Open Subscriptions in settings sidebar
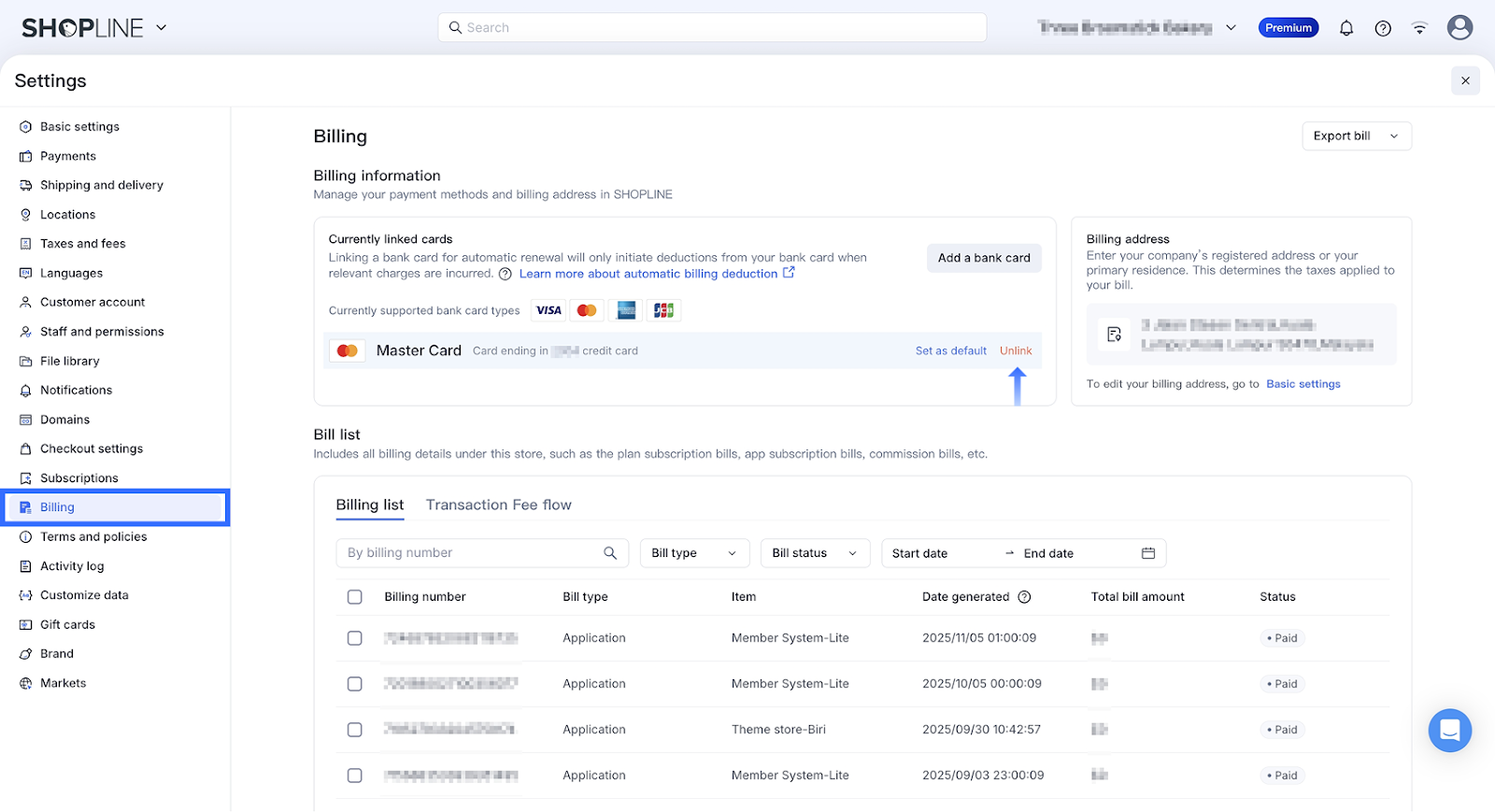The width and height of the screenshot is (1495, 812). 79,478
